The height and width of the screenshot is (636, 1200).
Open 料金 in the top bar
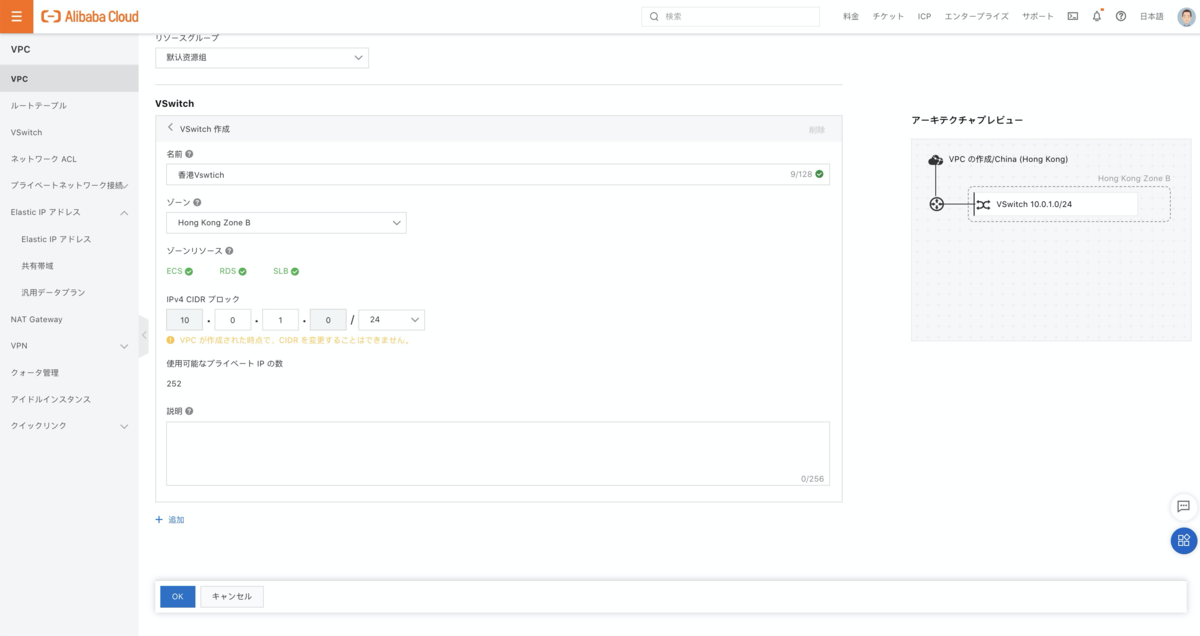pos(851,17)
